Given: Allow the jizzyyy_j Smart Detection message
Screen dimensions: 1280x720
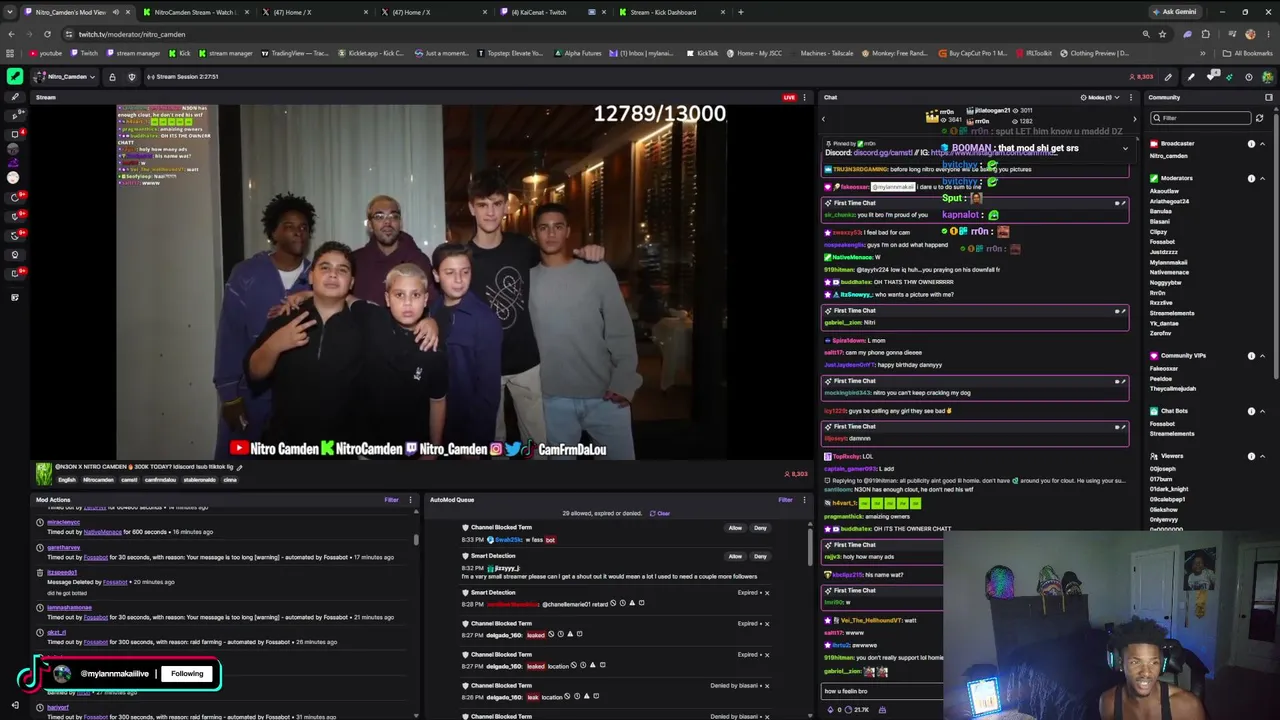Looking at the screenshot, I should 735,556.
